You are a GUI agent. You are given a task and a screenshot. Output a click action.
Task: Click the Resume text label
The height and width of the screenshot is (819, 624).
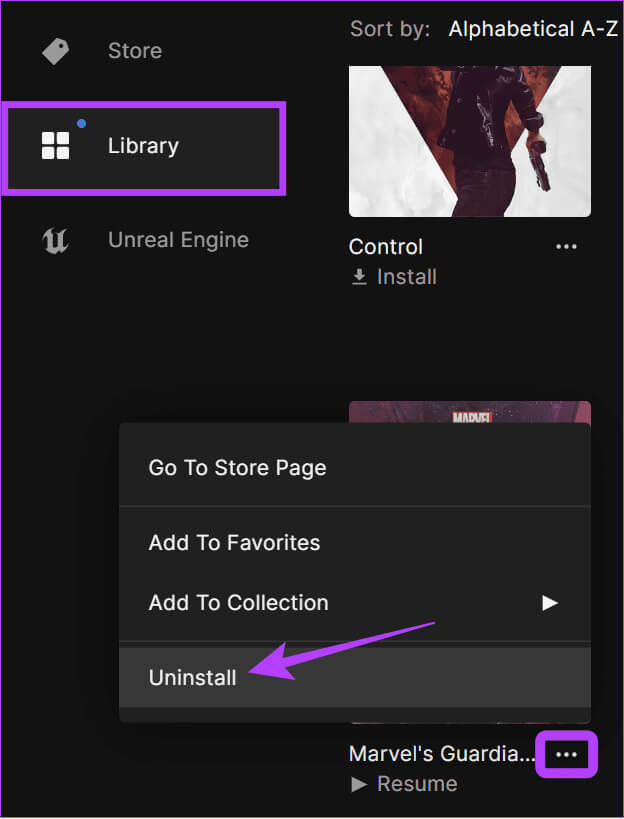coord(416,784)
